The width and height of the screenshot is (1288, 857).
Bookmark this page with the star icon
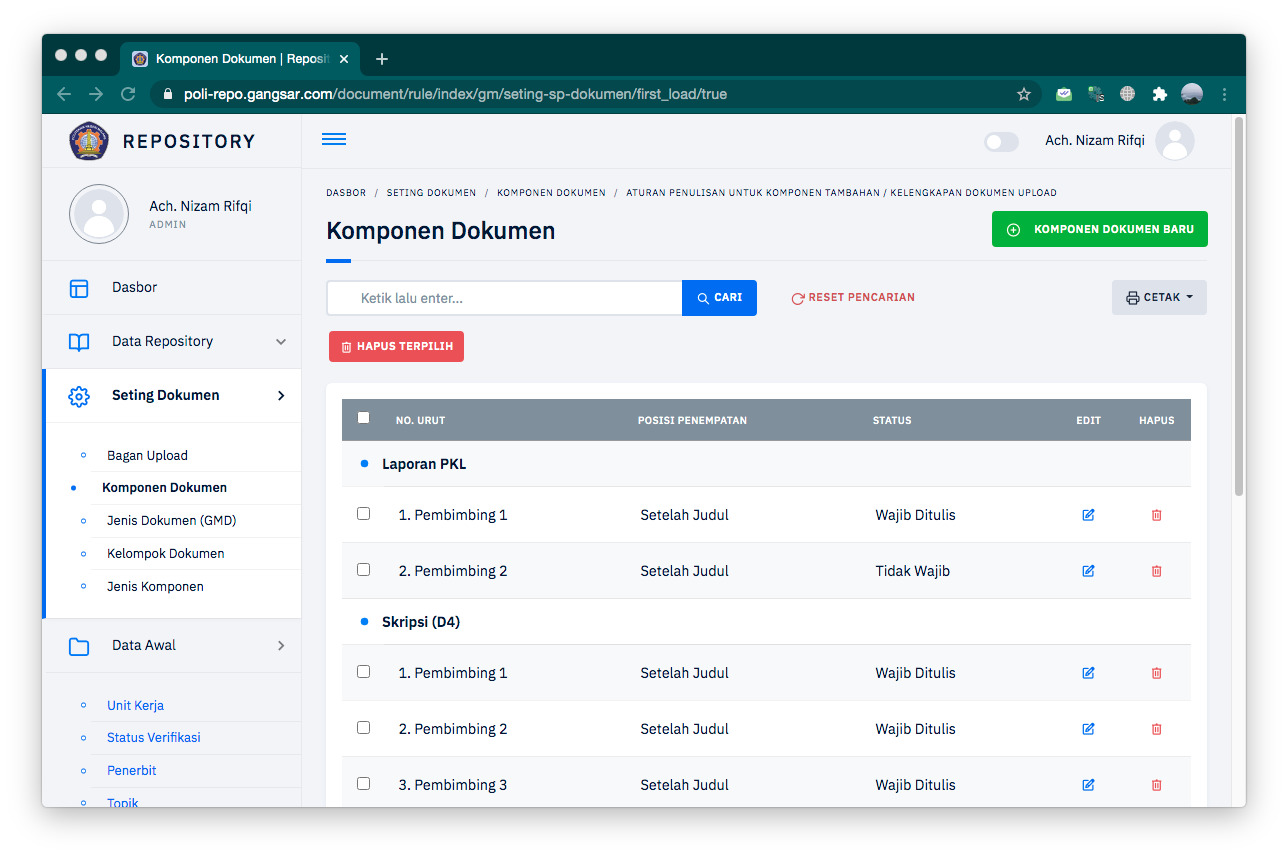coord(1023,94)
